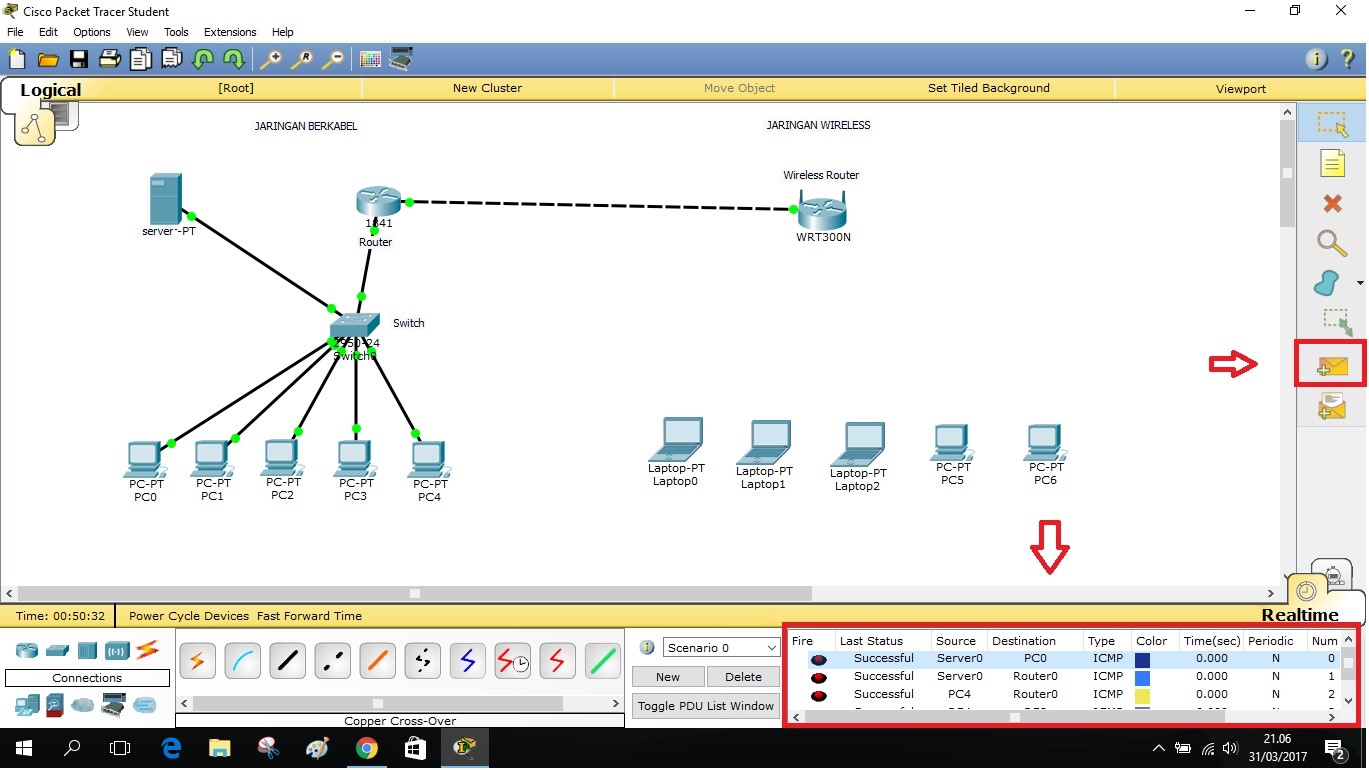Viewport: 1369px width, 770px height.
Task: Click the Viewport button
Action: click(x=1241, y=88)
